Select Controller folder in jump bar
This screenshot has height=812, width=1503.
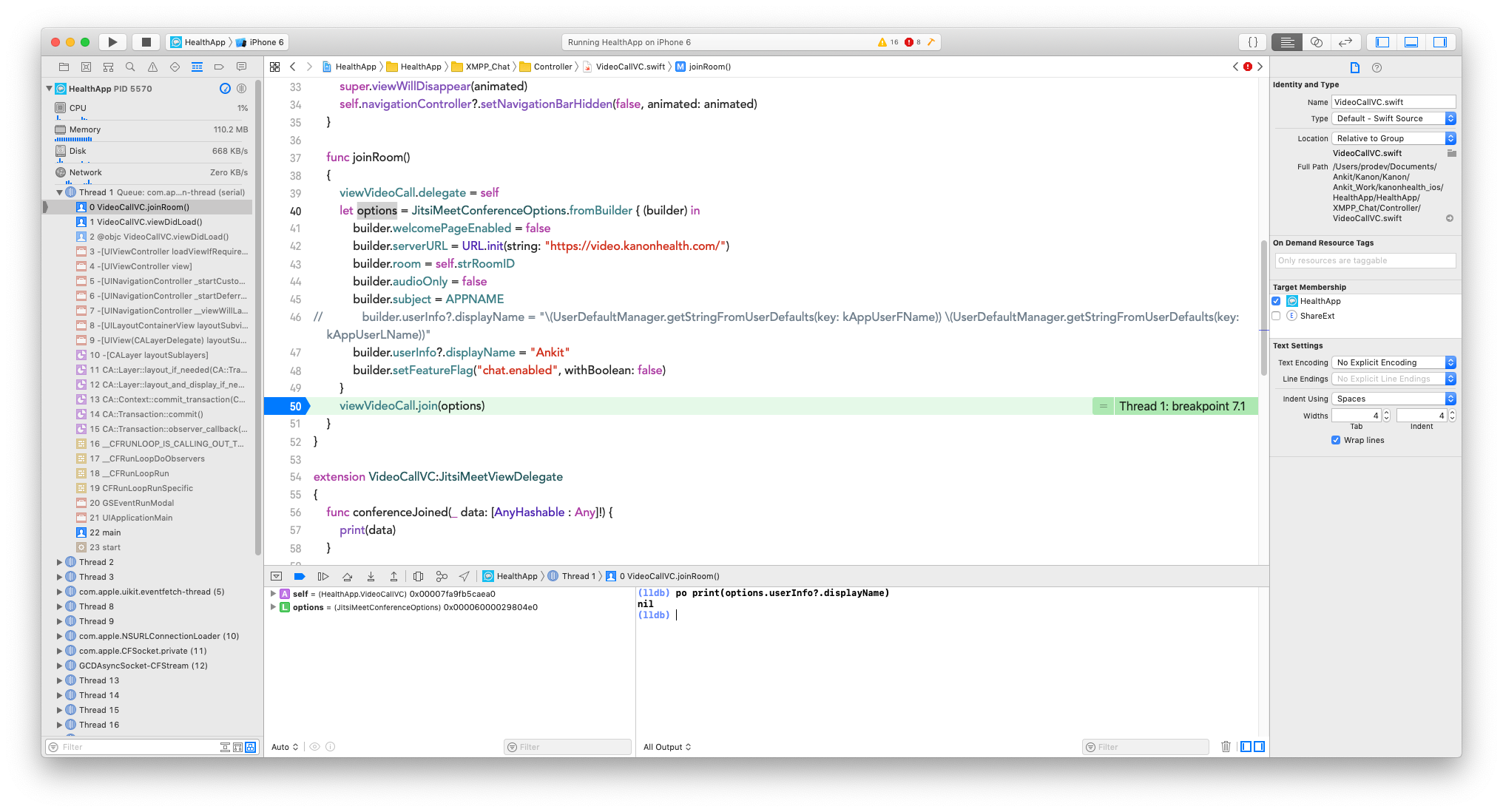(x=546, y=67)
